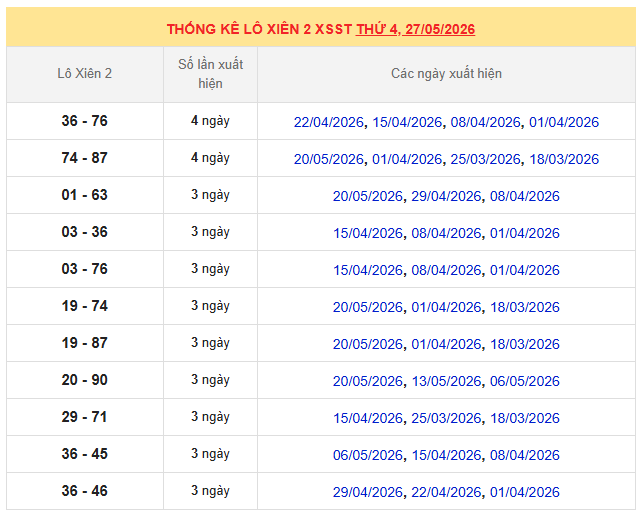The height and width of the screenshot is (519, 644).
Task: Select the pair cell "36 - 46"
Action: pyautogui.click(x=85, y=490)
